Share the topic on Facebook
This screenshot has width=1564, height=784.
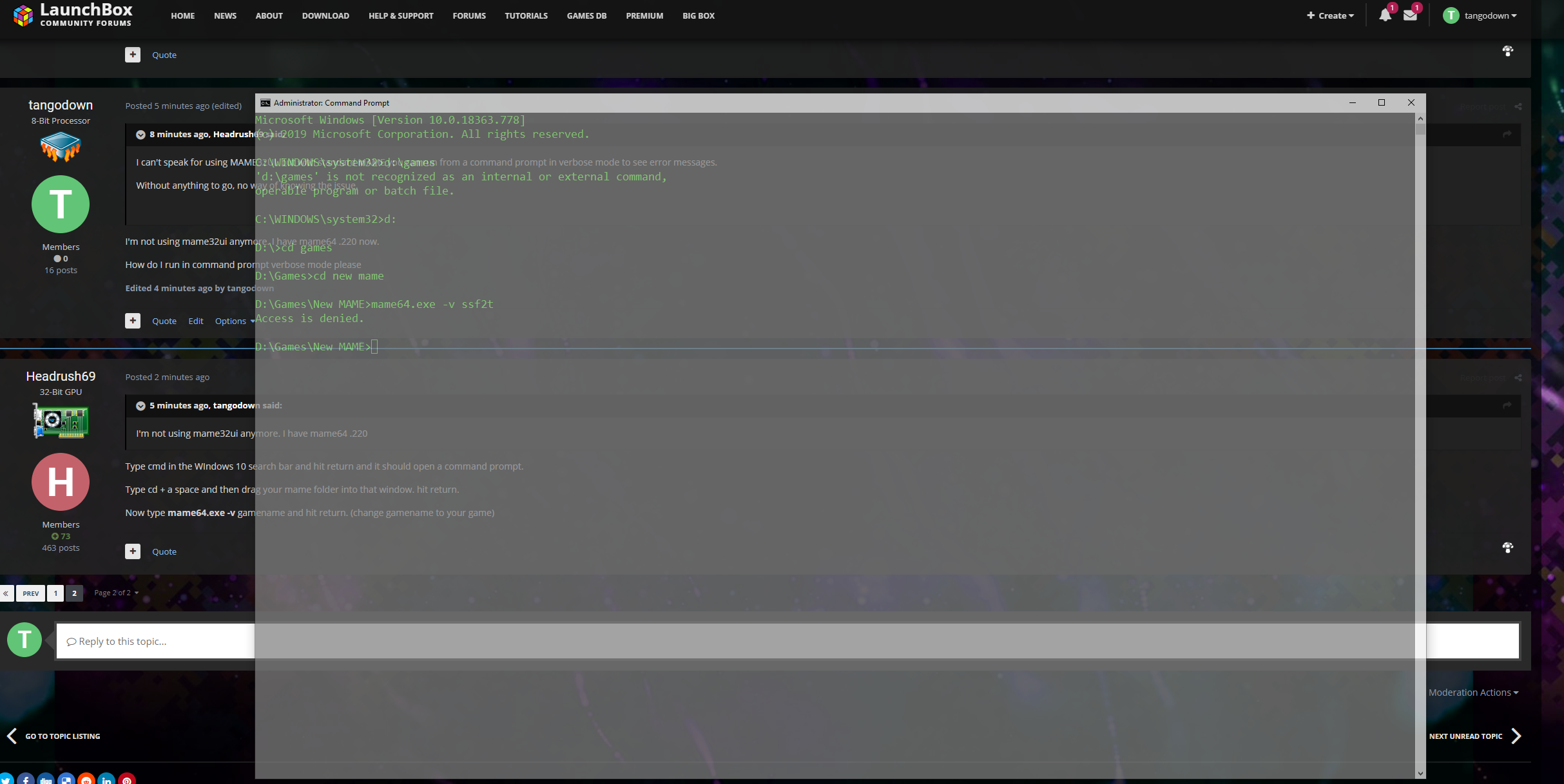coord(26,780)
